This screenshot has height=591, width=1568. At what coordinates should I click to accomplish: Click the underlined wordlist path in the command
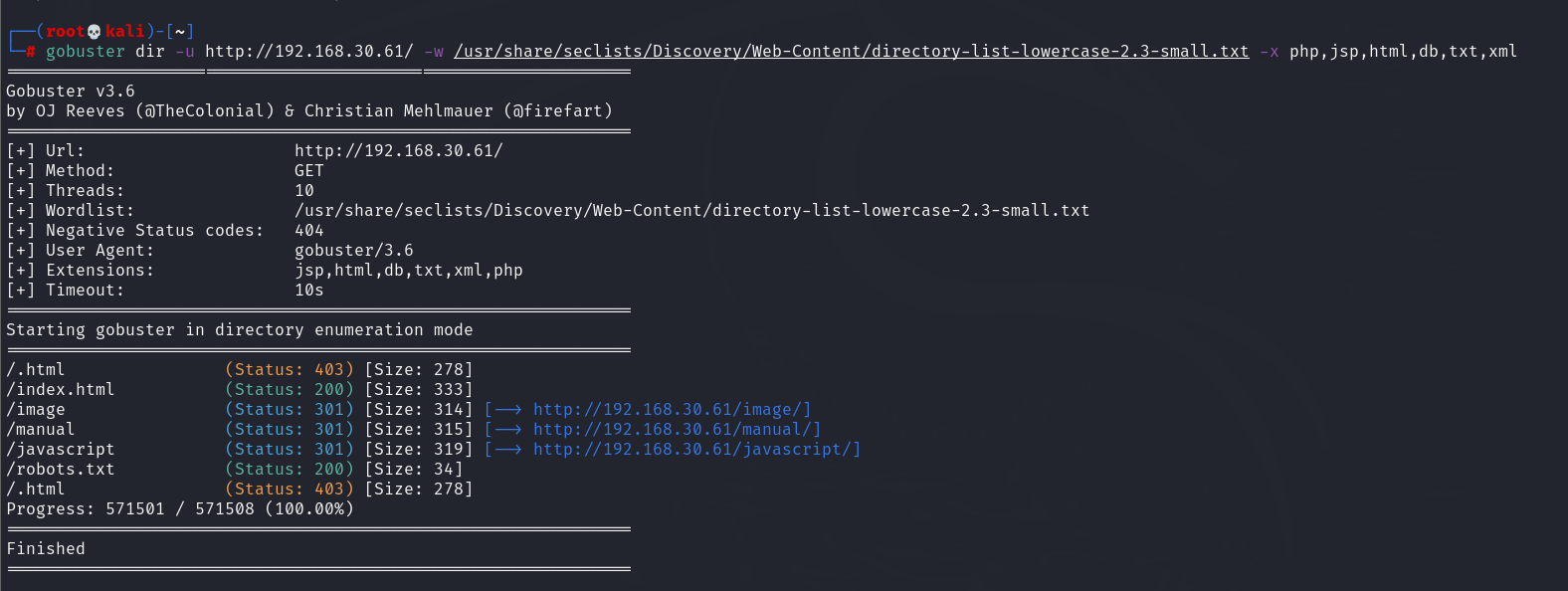(x=851, y=51)
